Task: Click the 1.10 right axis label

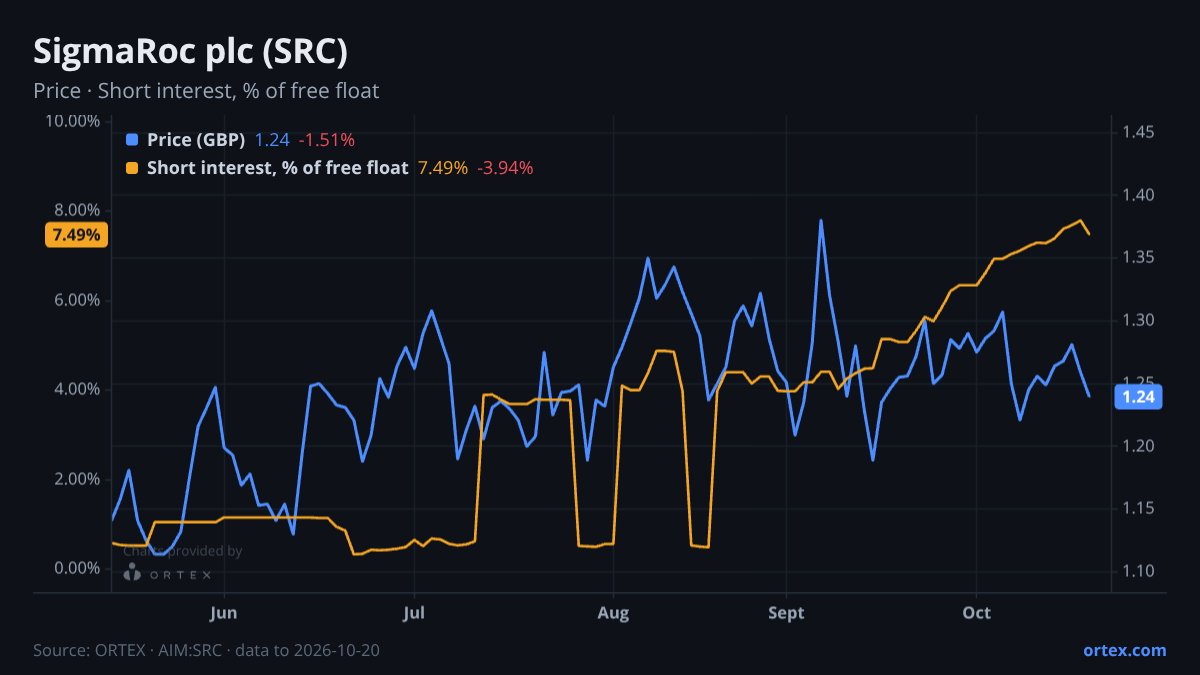Action: (x=1138, y=571)
